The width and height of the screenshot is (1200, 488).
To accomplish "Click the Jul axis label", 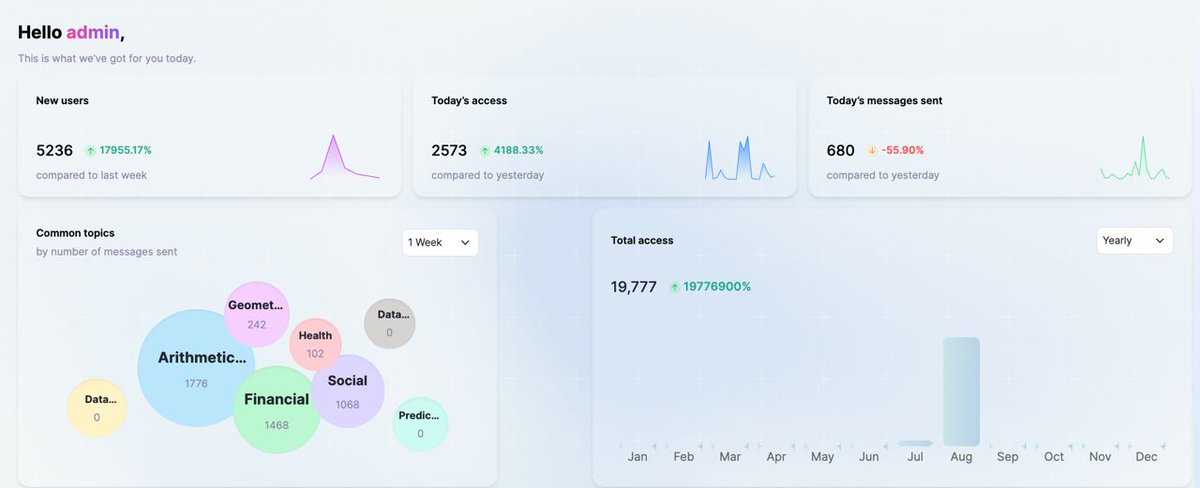I will point(915,457).
